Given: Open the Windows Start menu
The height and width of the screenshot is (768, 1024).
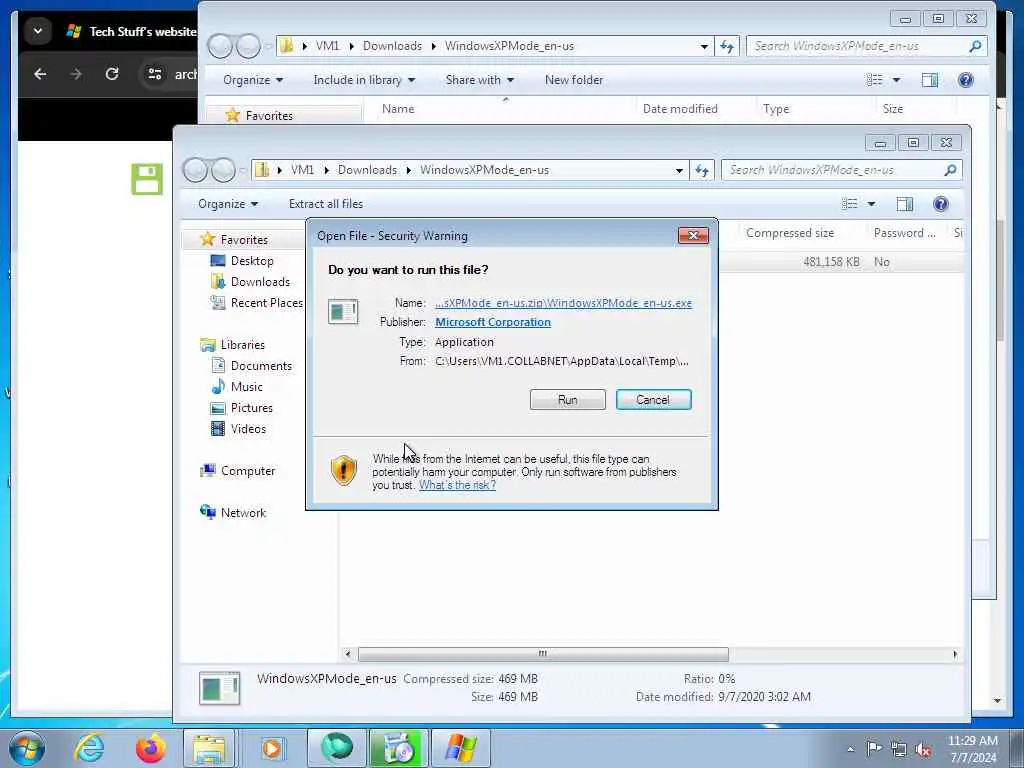Looking at the screenshot, I should [27, 748].
